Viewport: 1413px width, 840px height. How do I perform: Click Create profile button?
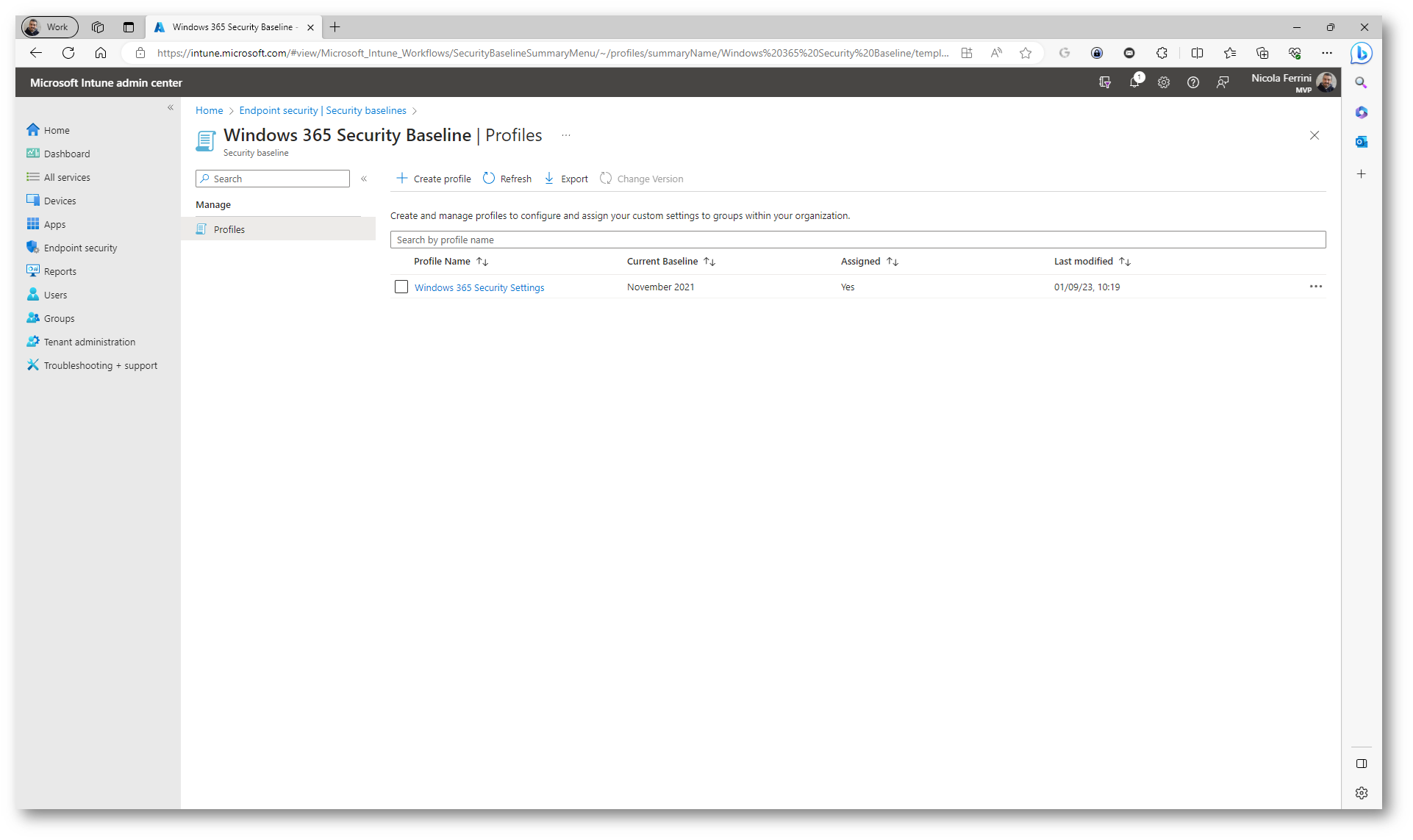[x=434, y=179]
